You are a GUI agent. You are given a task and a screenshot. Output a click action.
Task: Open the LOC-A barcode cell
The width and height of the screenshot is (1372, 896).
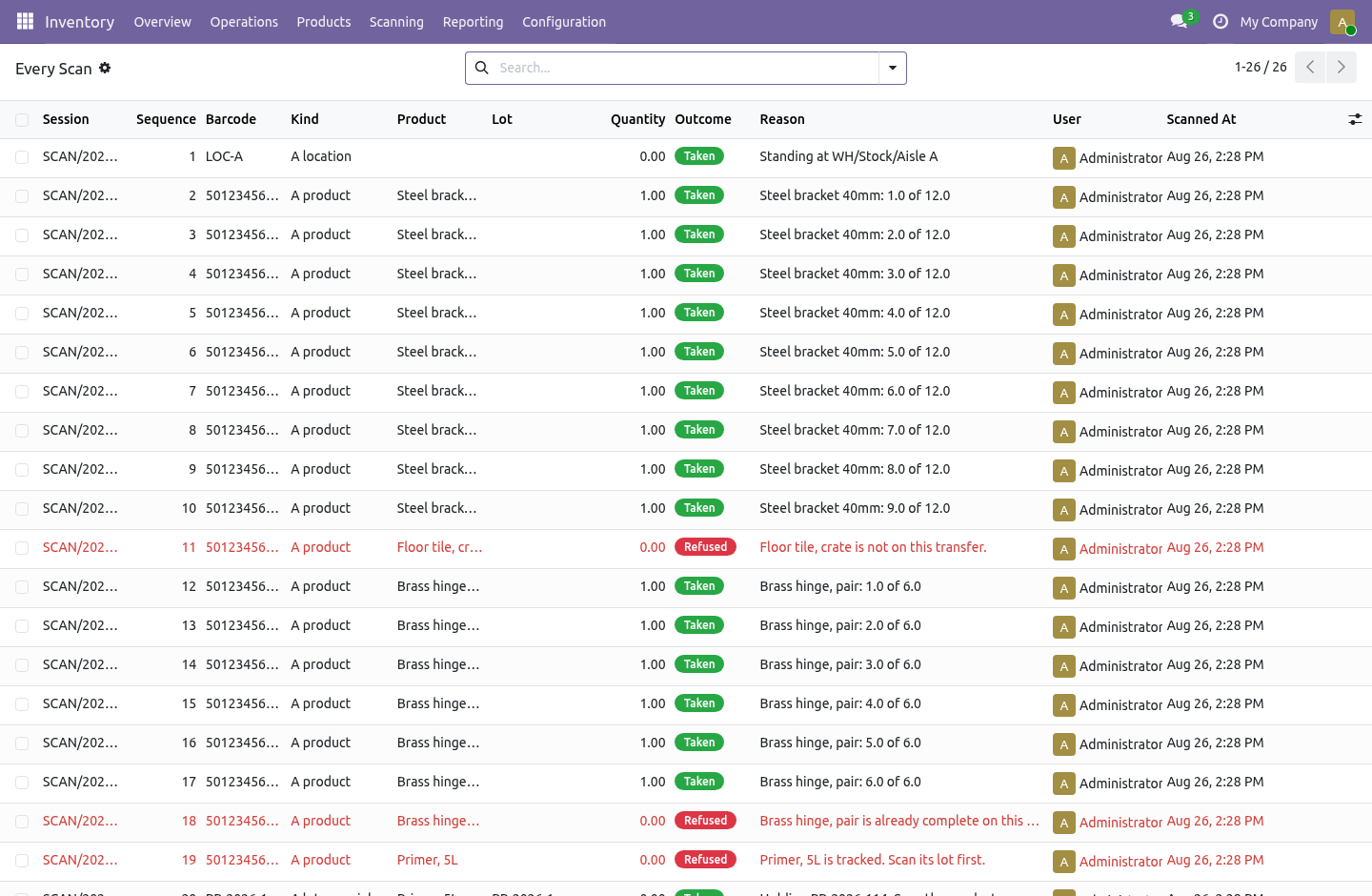coord(225,156)
